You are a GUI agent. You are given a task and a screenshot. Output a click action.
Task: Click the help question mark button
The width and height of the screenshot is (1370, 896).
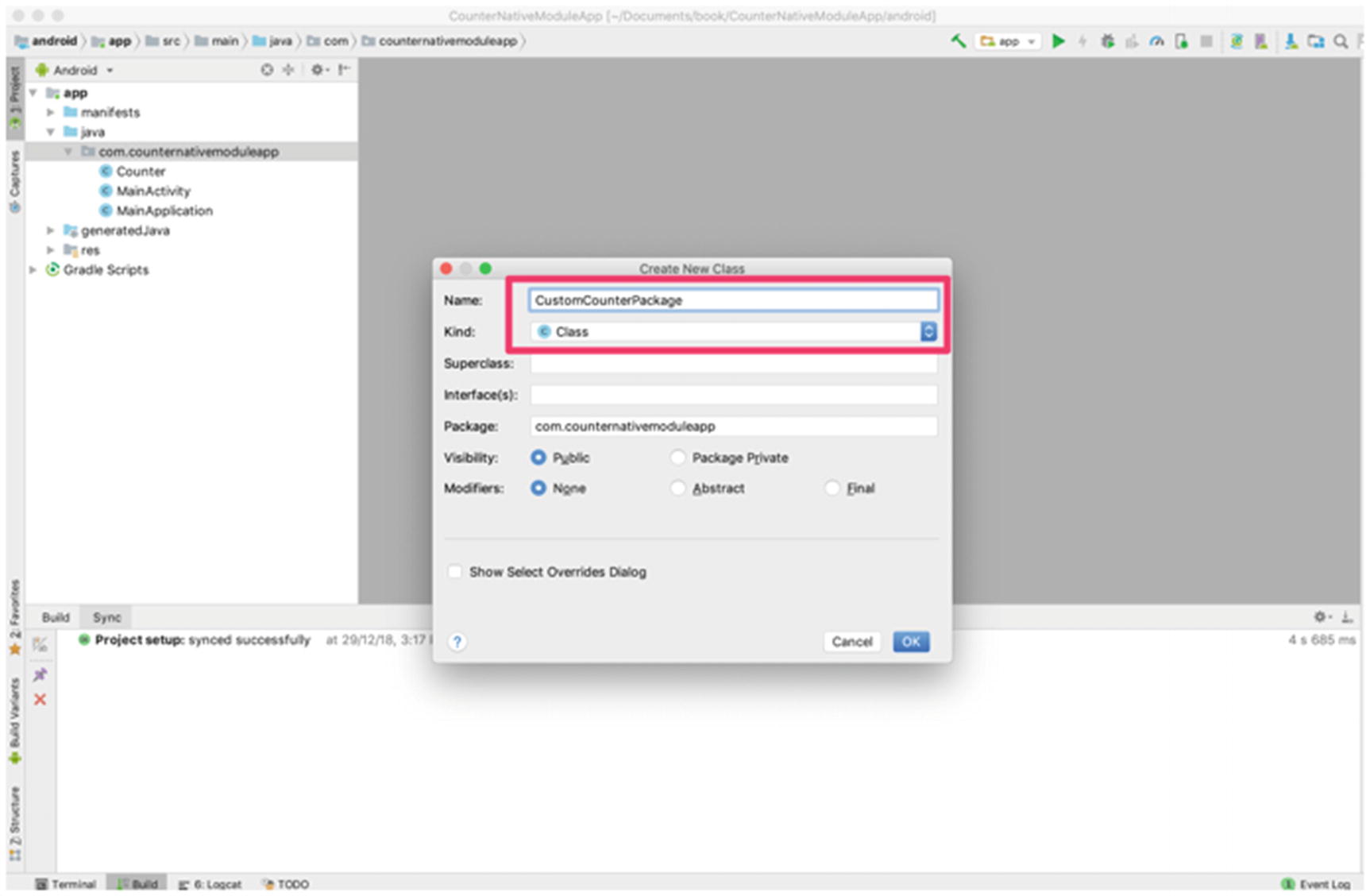[x=457, y=642]
